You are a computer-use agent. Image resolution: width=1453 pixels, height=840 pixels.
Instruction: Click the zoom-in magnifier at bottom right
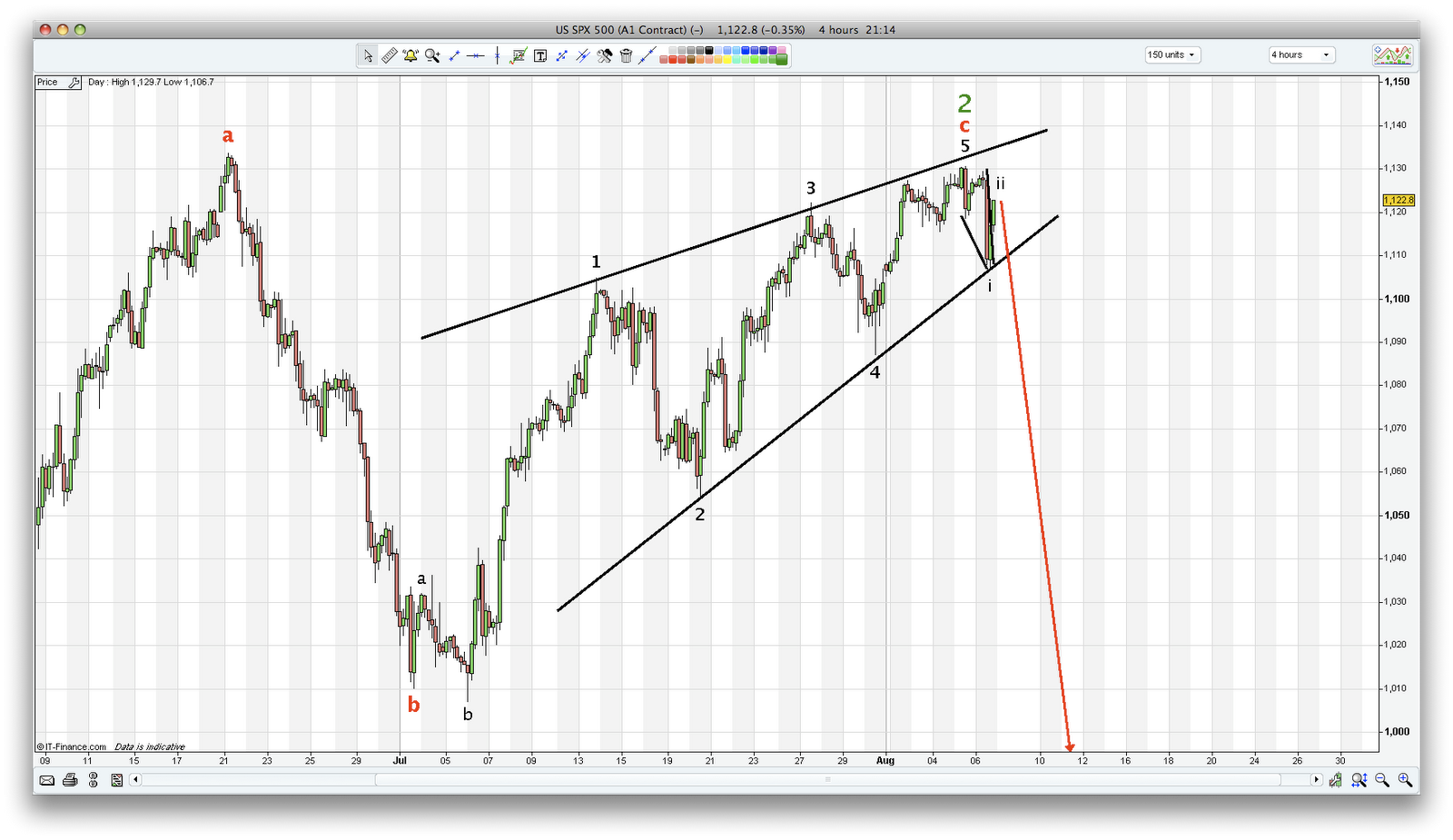click(1404, 780)
